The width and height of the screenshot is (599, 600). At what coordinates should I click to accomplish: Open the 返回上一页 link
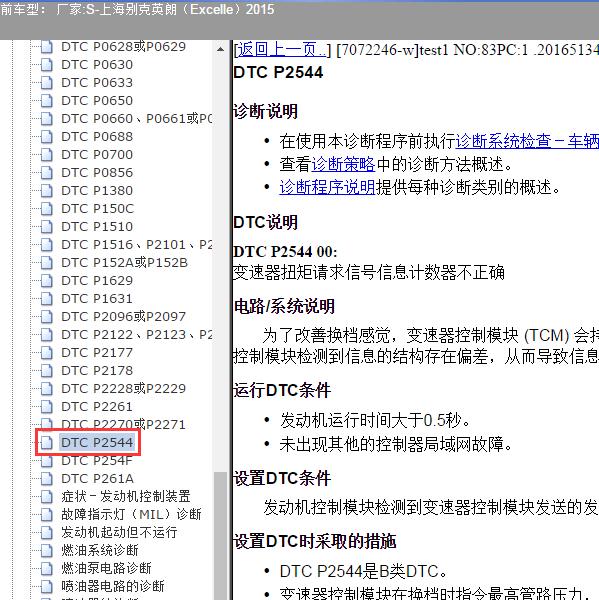282,50
